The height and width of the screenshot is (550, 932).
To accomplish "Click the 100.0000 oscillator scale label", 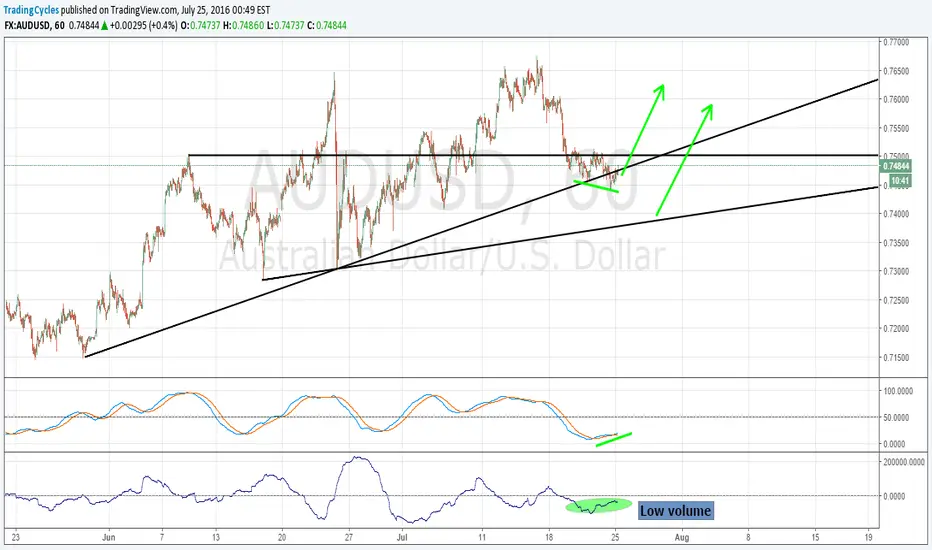I will [x=898, y=391].
